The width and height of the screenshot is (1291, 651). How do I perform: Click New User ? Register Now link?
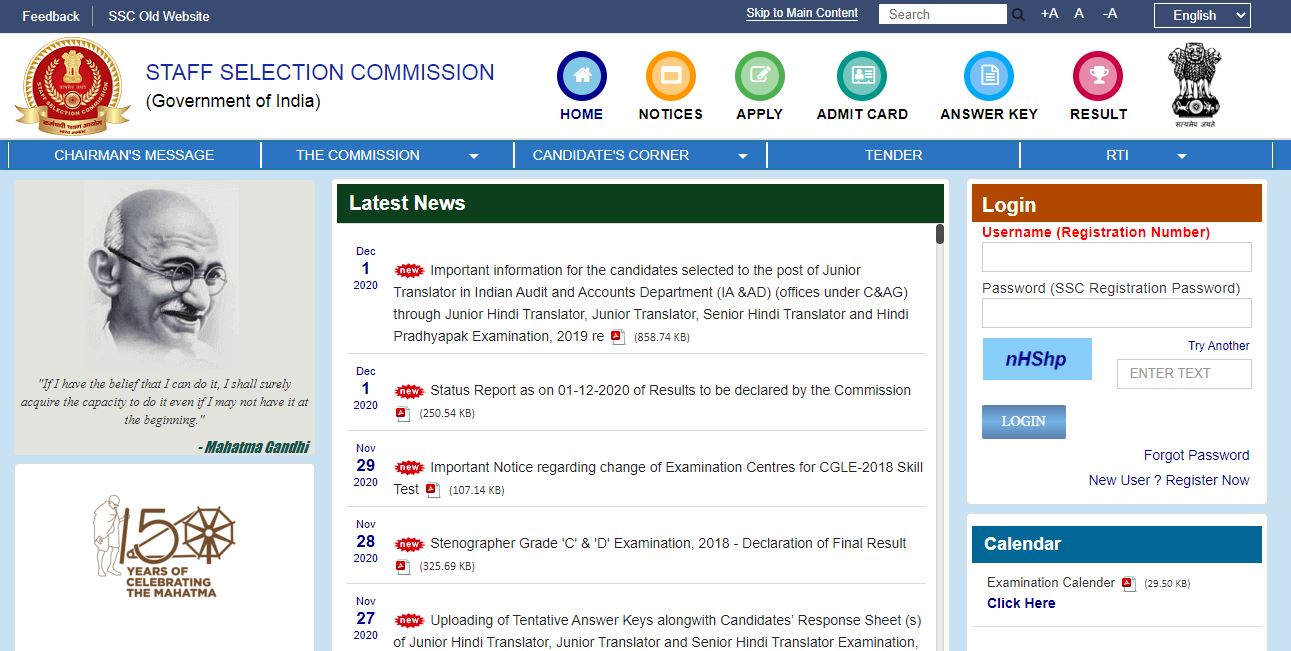(x=1169, y=480)
